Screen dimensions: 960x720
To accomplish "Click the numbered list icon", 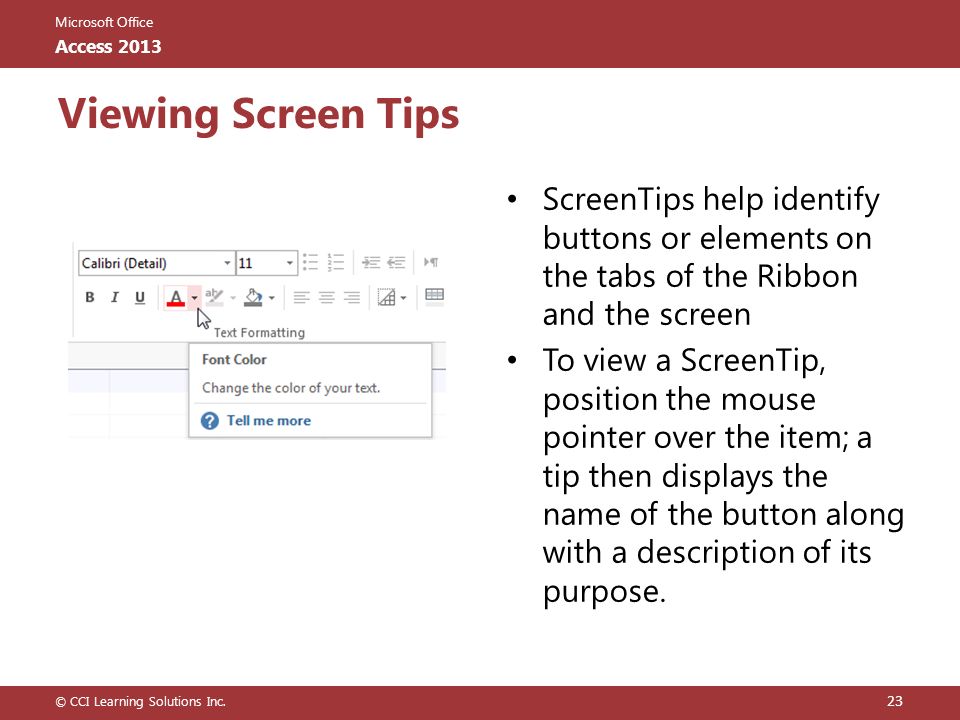I will point(336,262).
